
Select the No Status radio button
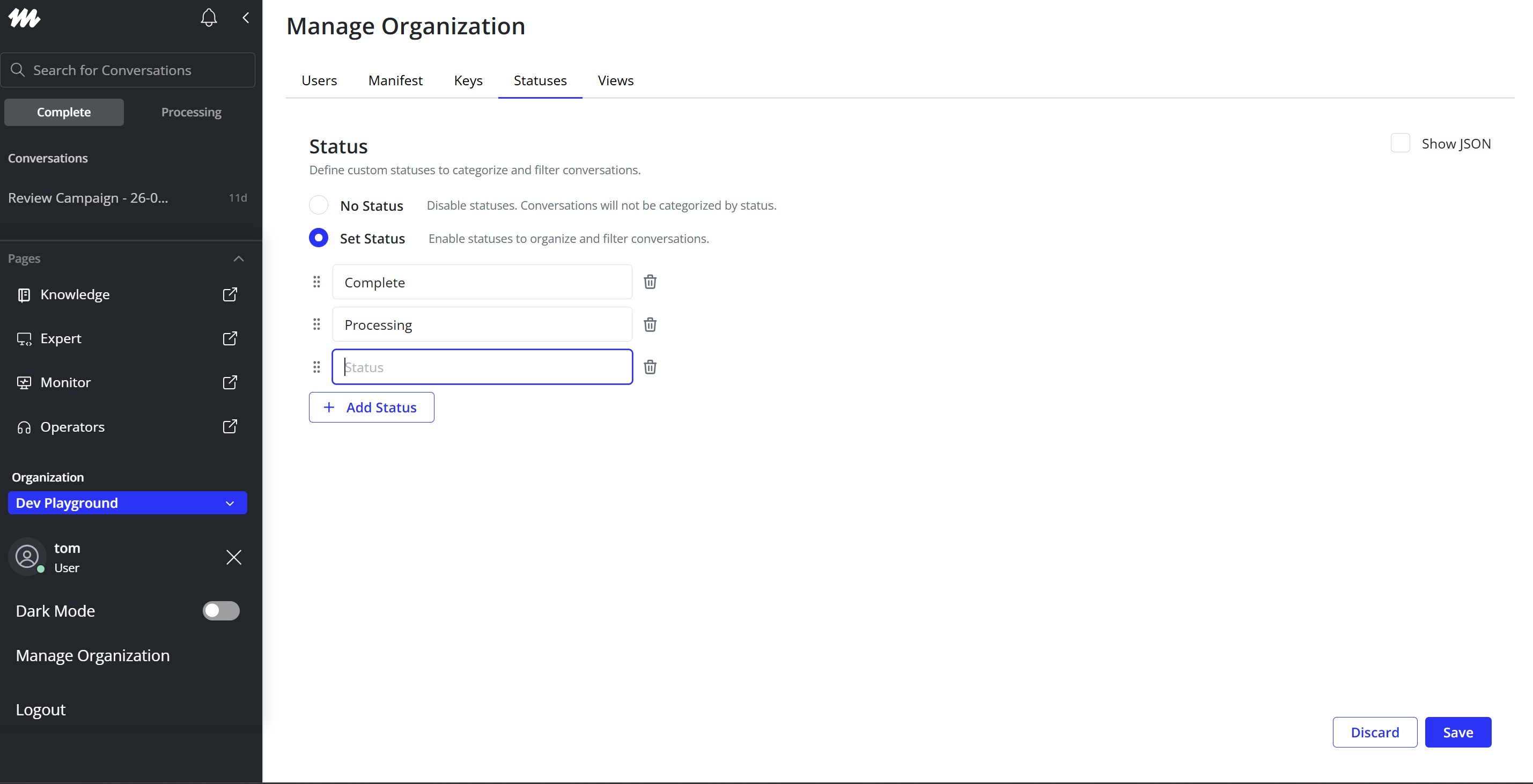coord(319,205)
